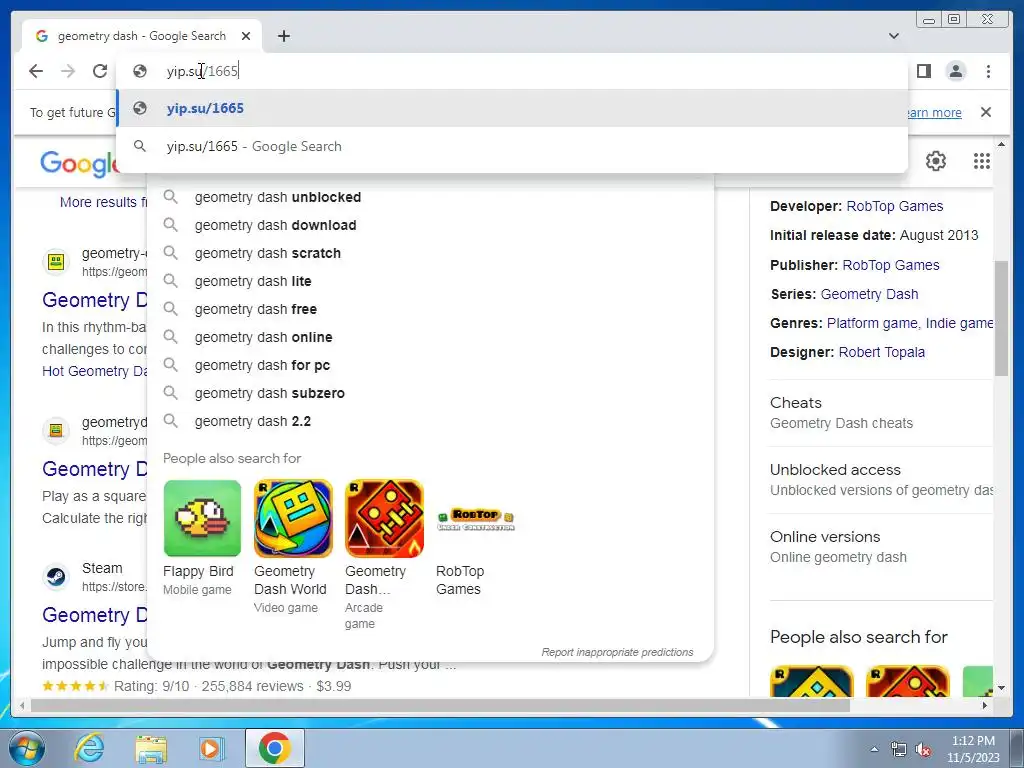The width and height of the screenshot is (1024, 768).
Task: Open the taskbar clock 1:12 PM
Action: [973, 749]
